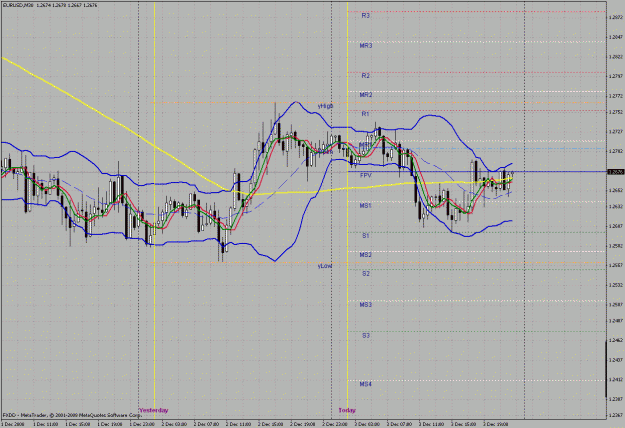Click the yHigh label

[x=325, y=106]
